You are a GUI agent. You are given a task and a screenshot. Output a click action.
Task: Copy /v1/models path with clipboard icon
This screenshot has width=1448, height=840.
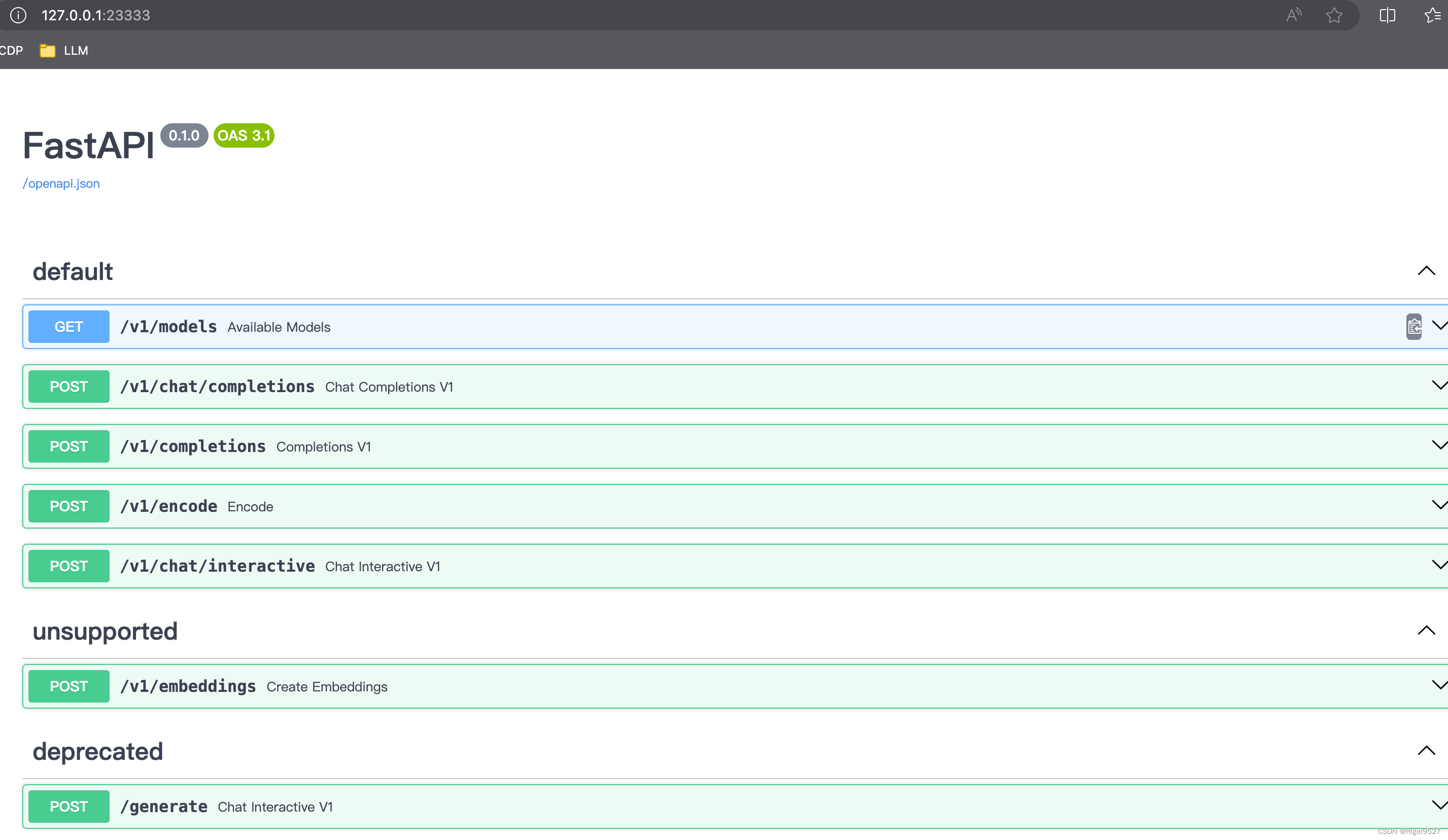(x=1414, y=326)
